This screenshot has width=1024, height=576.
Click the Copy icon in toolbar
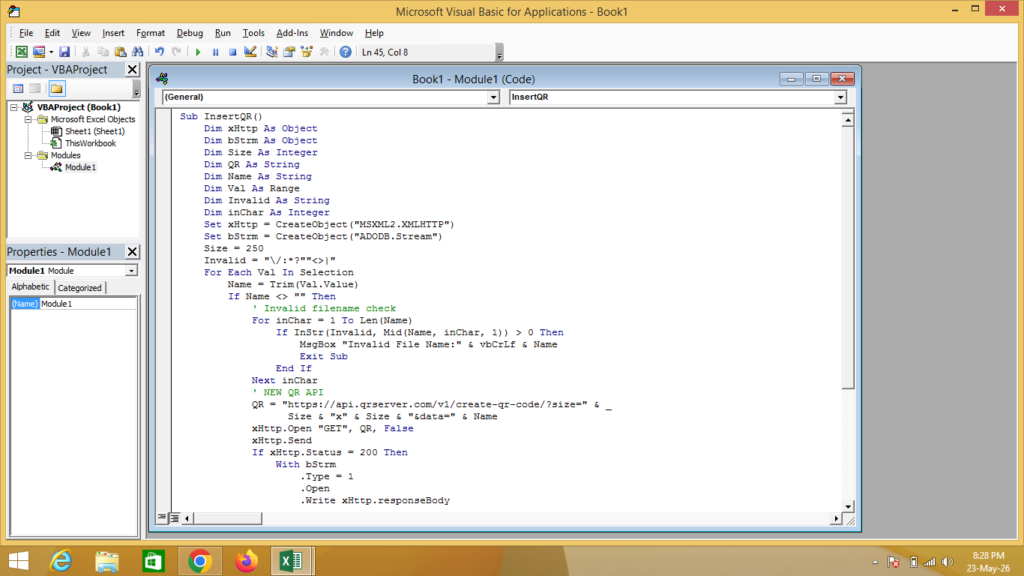point(103,52)
